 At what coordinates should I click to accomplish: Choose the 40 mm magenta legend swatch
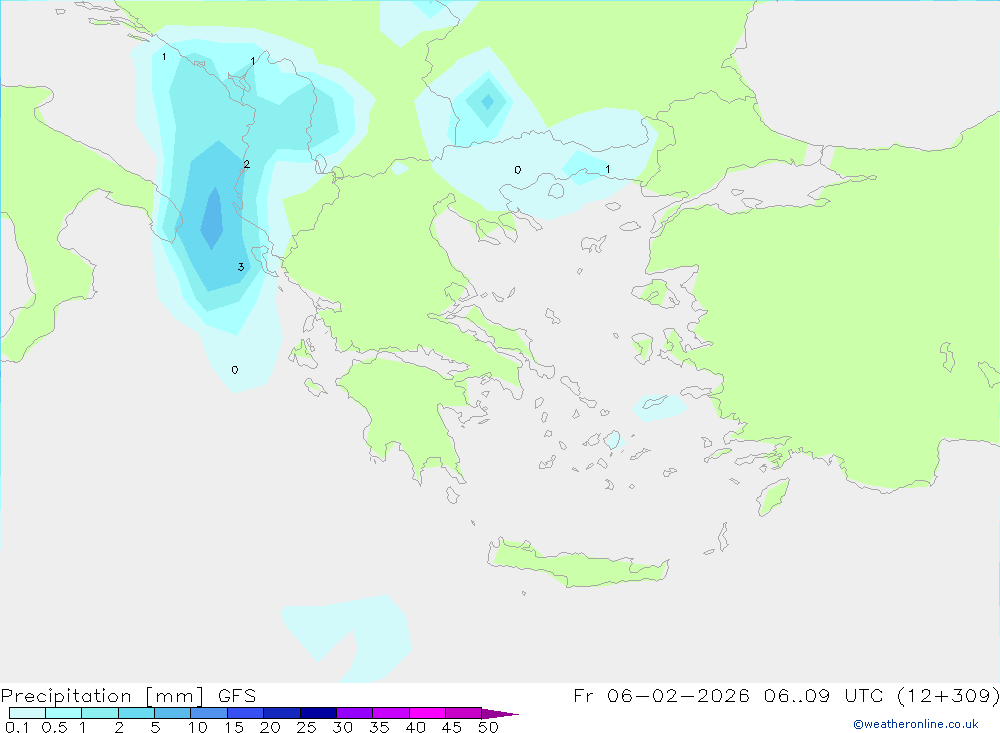[427, 713]
